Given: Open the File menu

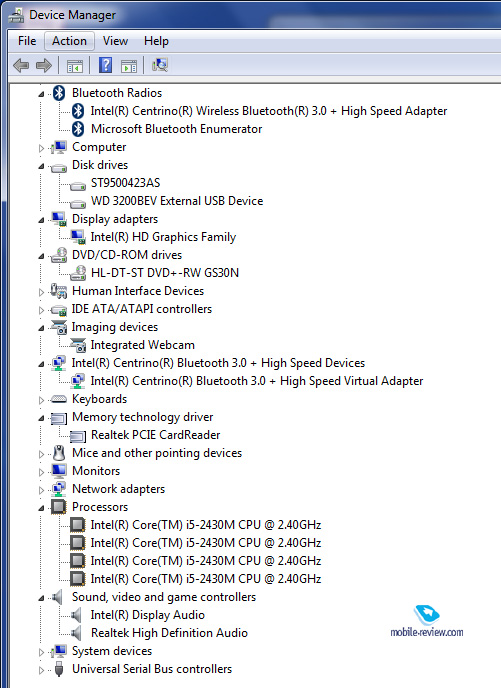Looking at the screenshot, I should tap(27, 41).
